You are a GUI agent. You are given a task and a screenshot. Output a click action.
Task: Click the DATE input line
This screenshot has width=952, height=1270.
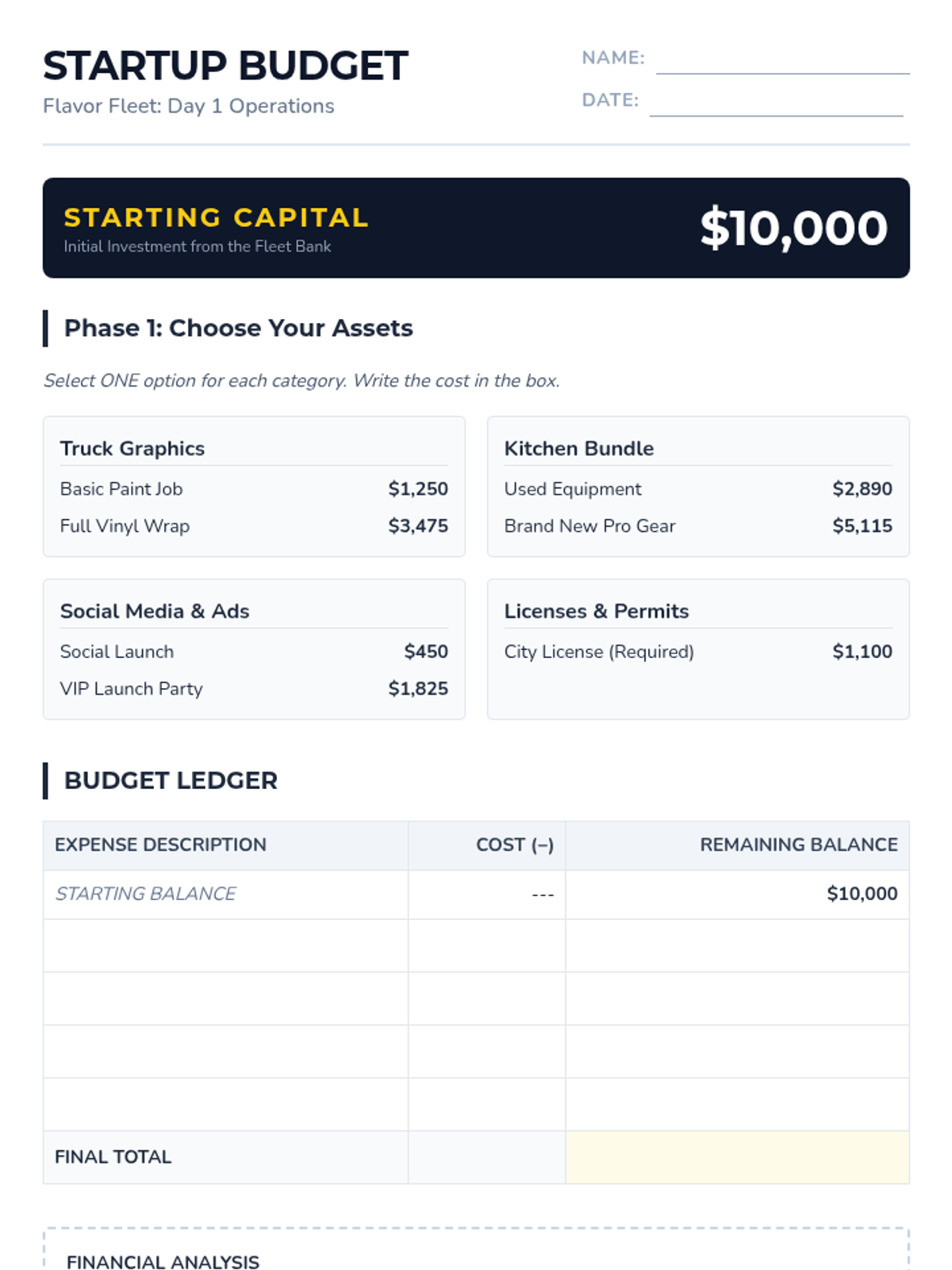[x=776, y=104]
